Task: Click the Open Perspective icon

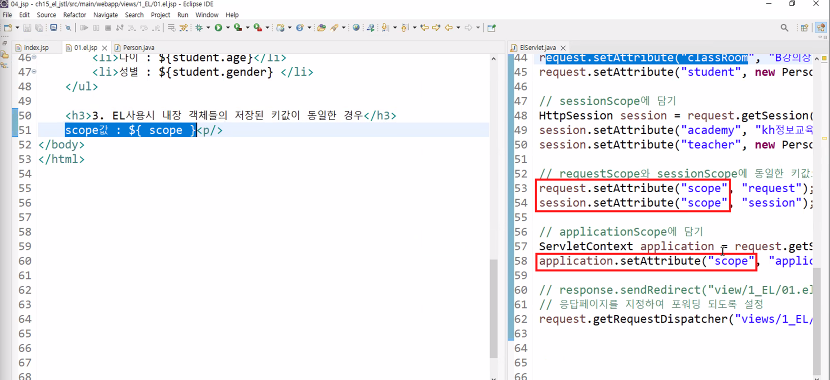Action: [x=804, y=28]
